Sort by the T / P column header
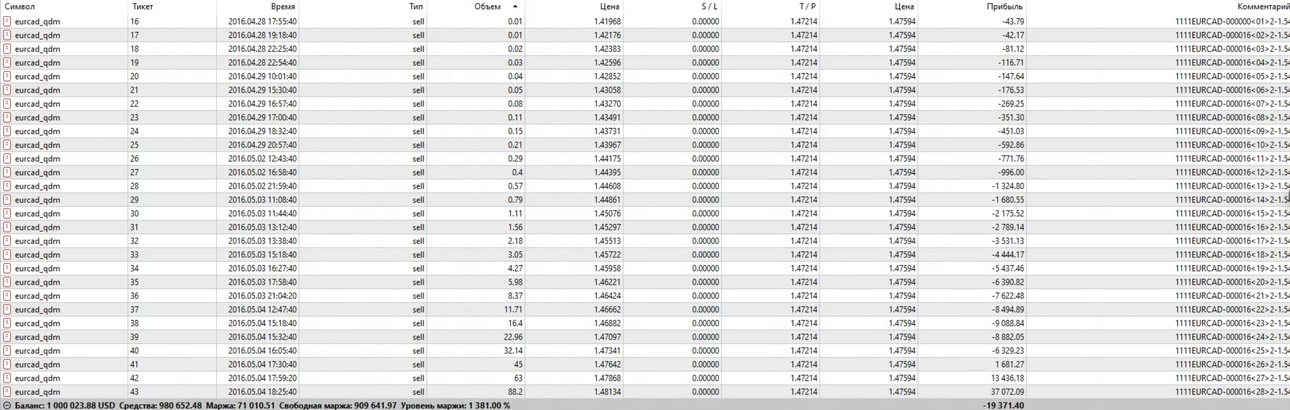The width and height of the screenshot is (1290, 410). pos(807,6)
